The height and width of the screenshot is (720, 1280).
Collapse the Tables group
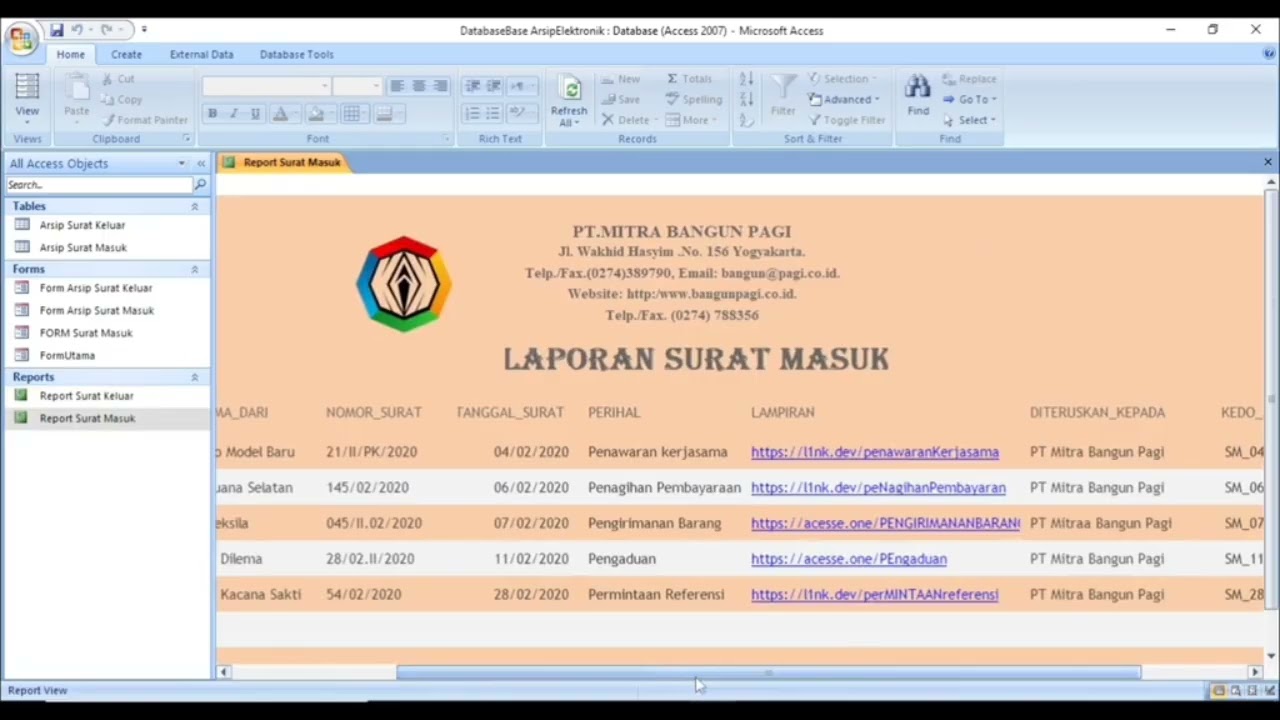tap(194, 206)
